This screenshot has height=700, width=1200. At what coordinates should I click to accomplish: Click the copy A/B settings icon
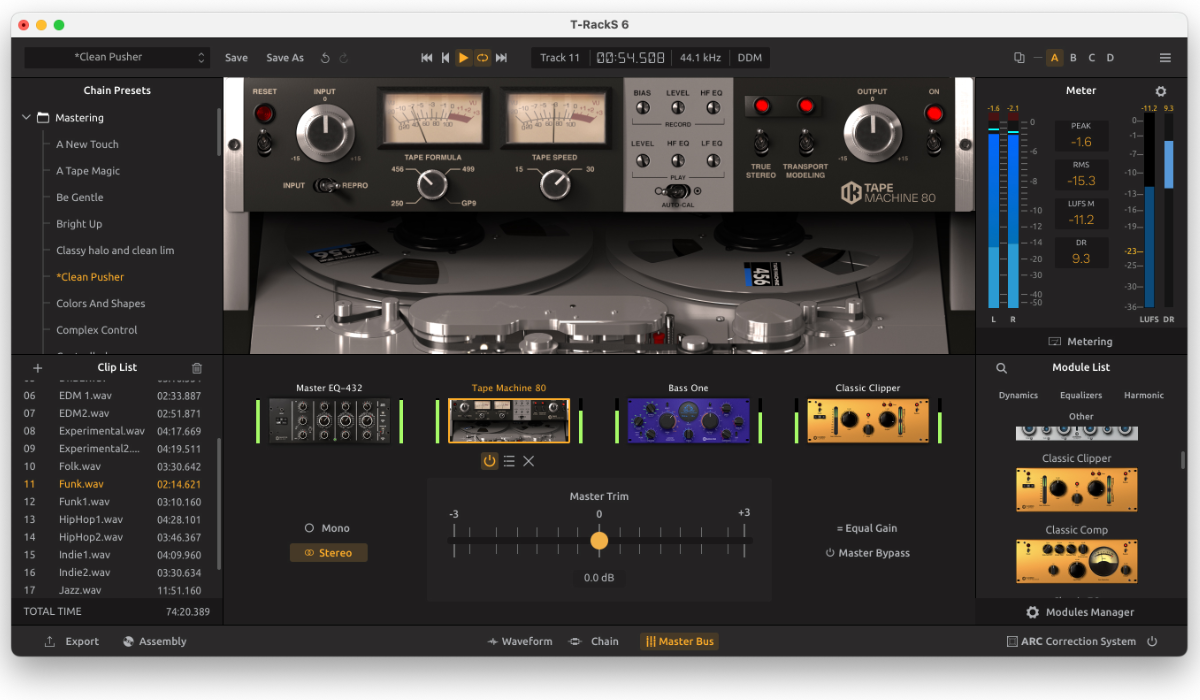pos(1019,58)
